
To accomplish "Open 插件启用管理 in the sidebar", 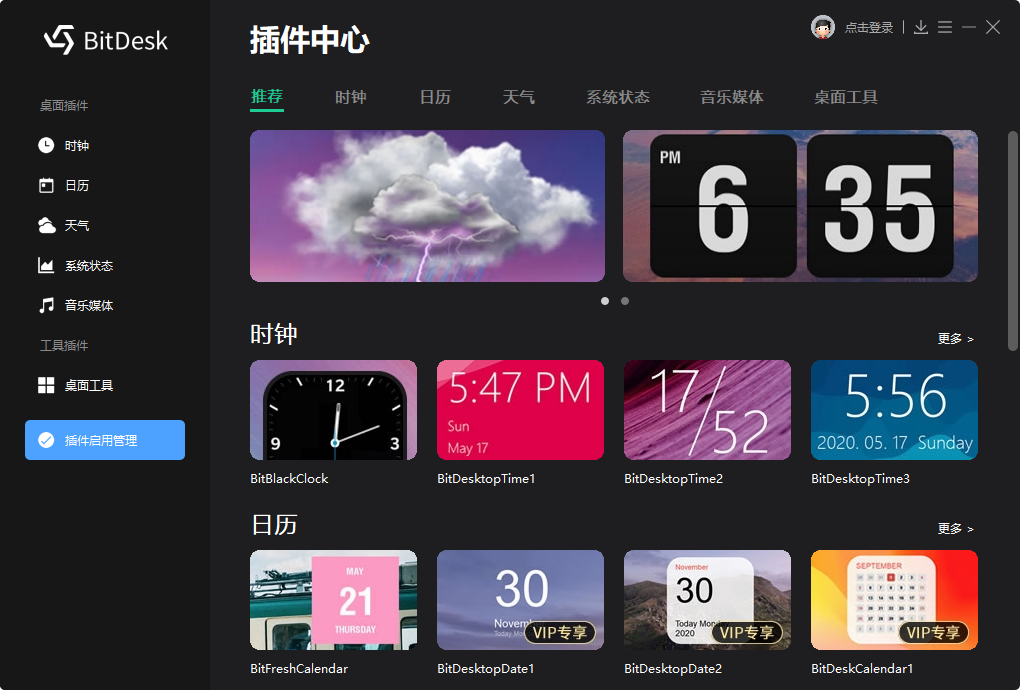I will pyautogui.click(x=104, y=439).
